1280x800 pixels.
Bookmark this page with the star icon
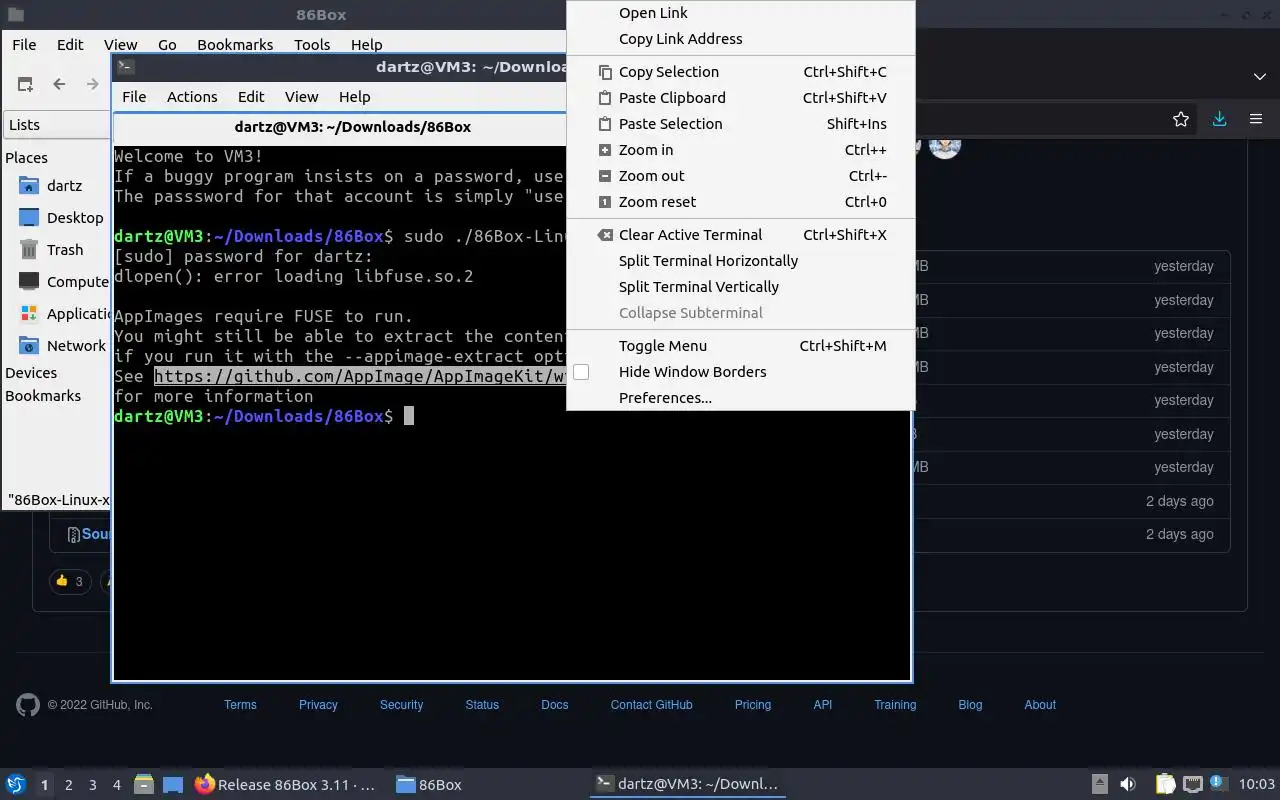1181,119
